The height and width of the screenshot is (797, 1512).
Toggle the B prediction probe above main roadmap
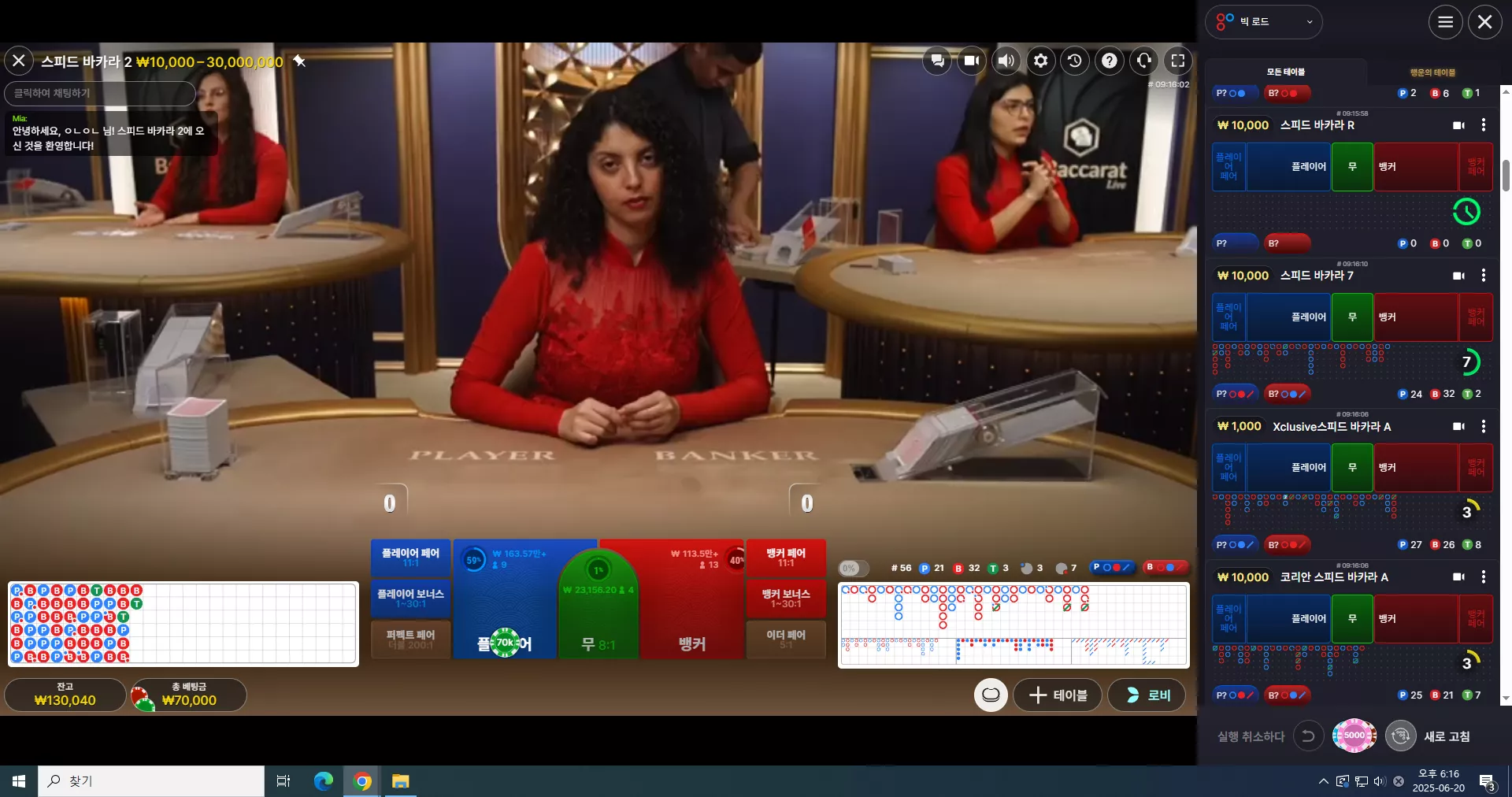pos(1166,567)
